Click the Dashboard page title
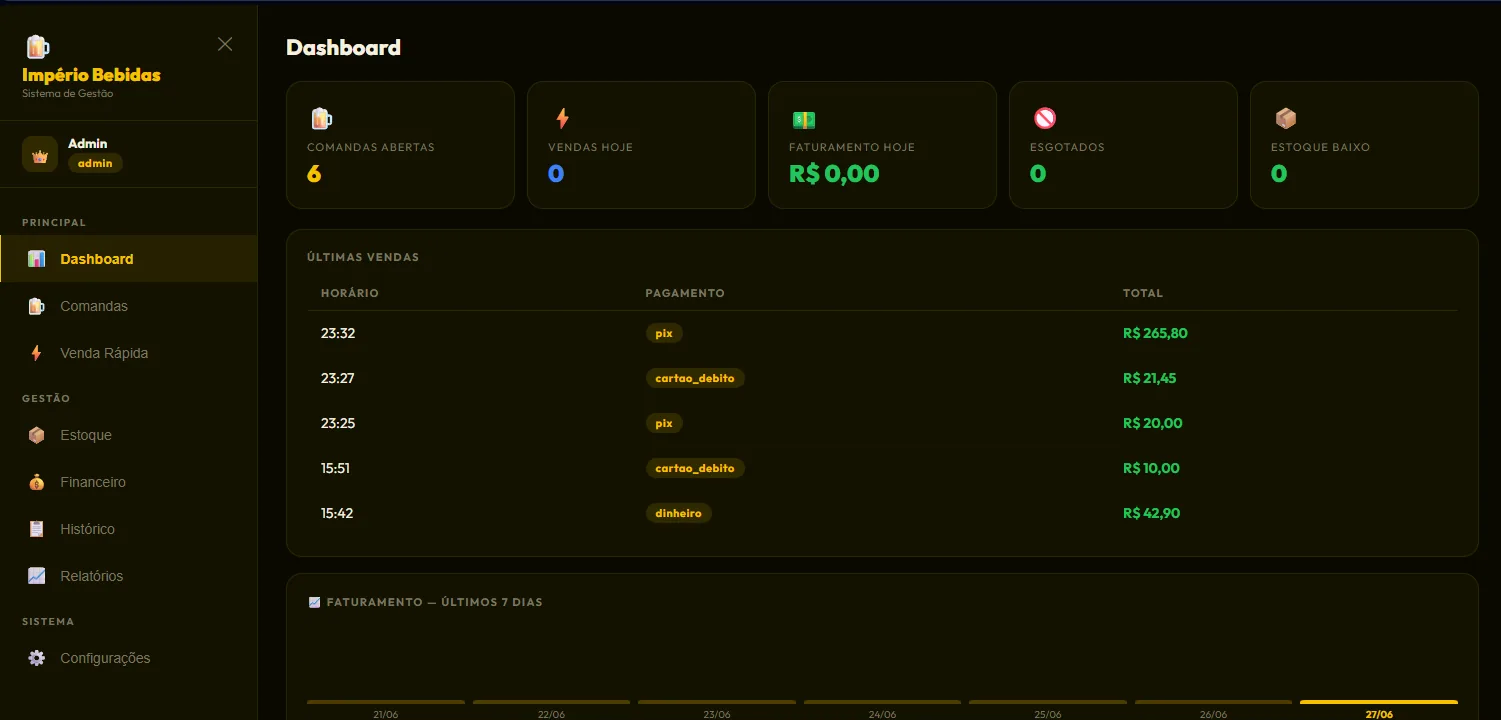 [x=344, y=47]
